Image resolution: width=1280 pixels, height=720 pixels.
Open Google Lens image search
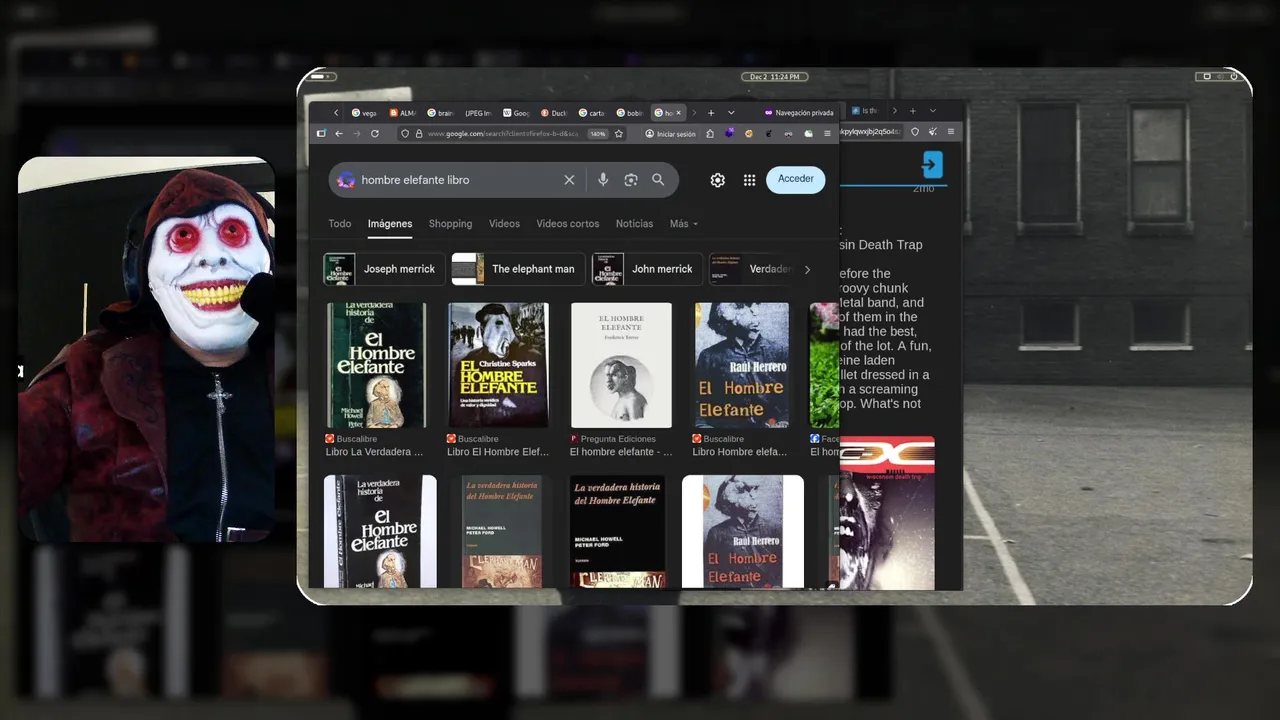(631, 180)
